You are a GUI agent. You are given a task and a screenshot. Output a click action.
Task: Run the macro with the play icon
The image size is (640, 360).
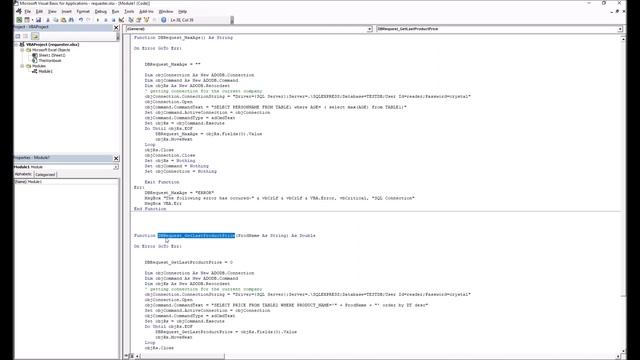pyautogui.click(x=98, y=20)
